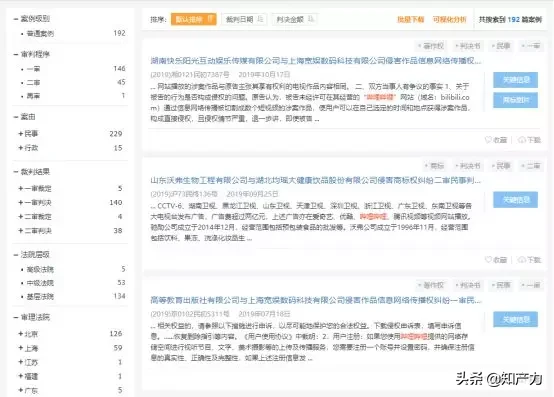The image size is (554, 397).
Task: Expand the 江苏 court node
Action: pos(20,362)
